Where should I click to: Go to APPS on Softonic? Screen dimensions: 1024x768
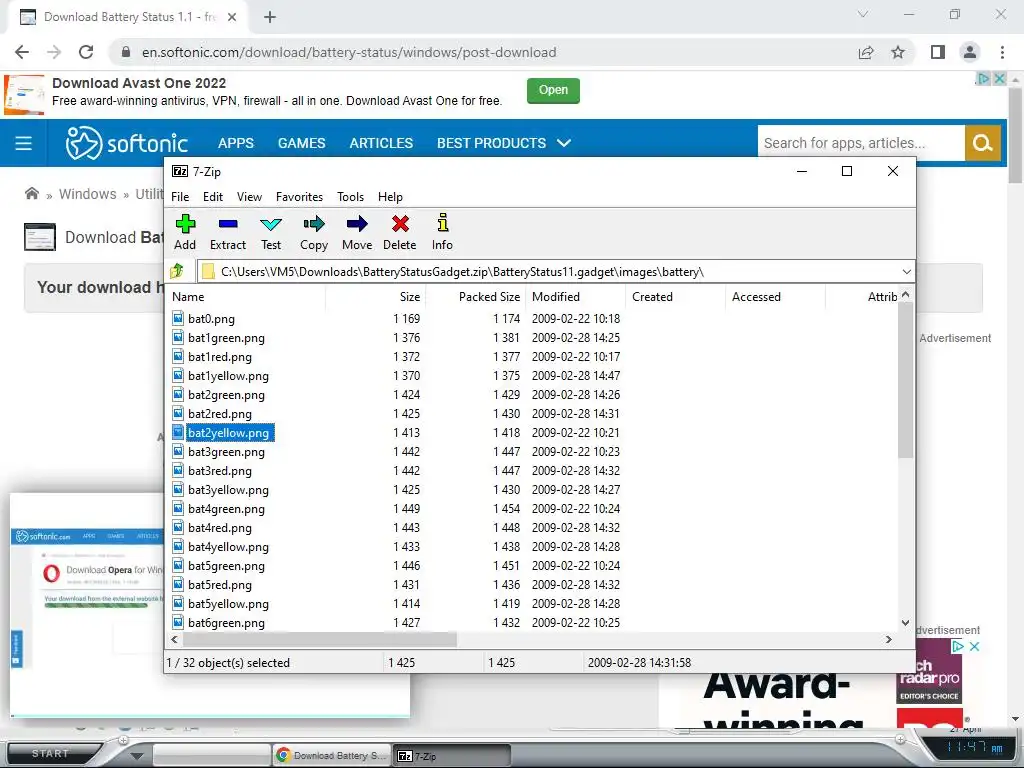point(236,143)
